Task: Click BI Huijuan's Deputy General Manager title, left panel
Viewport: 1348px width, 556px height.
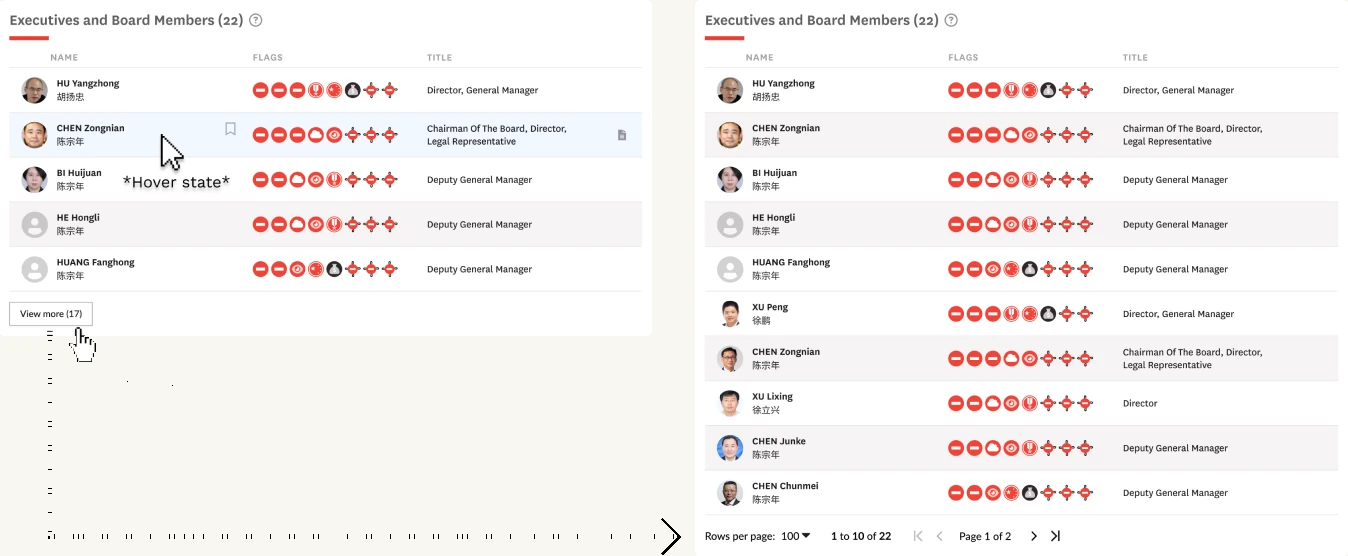Action: coord(479,180)
